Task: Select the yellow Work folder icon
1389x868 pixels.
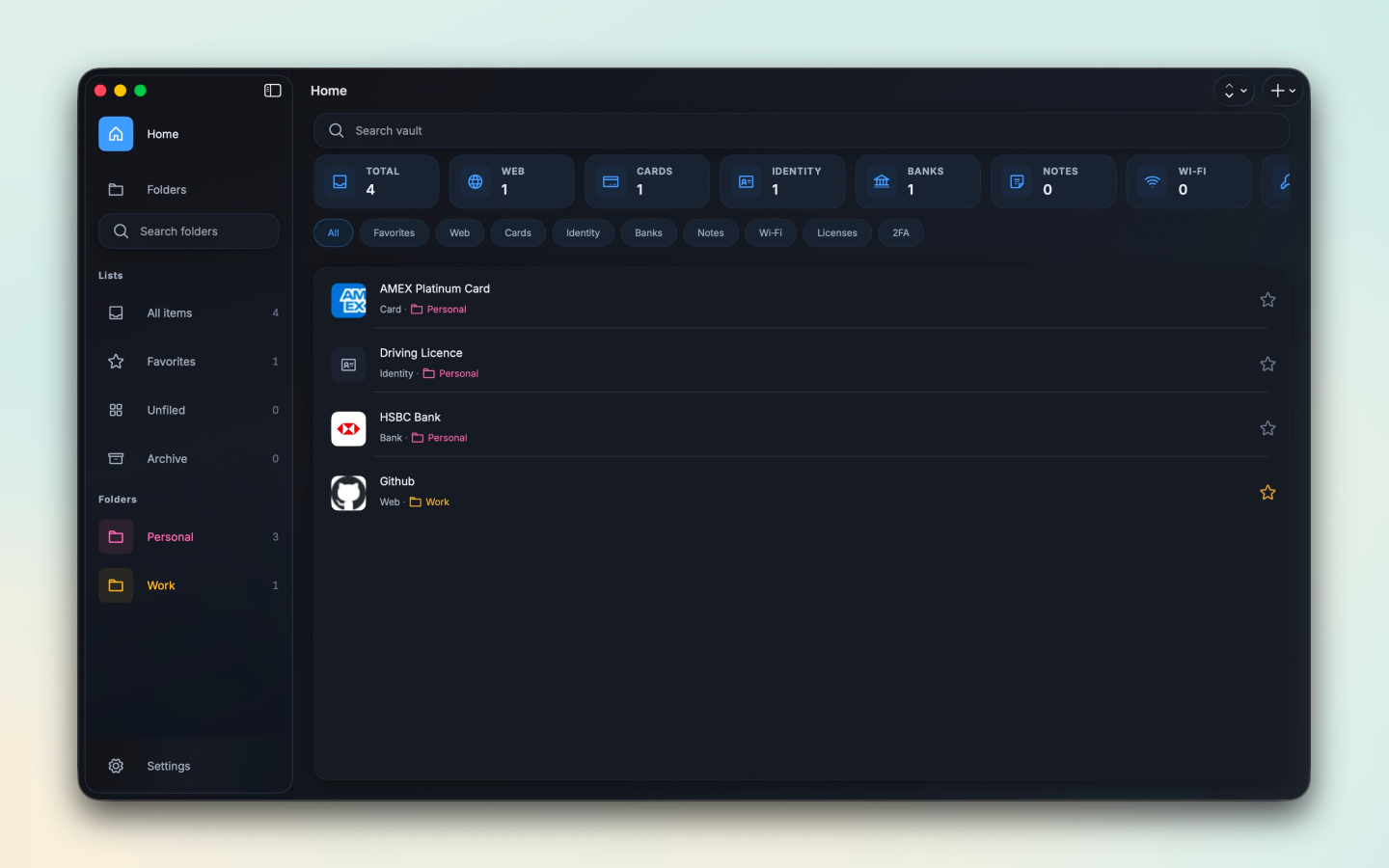Action: (x=116, y=585)
